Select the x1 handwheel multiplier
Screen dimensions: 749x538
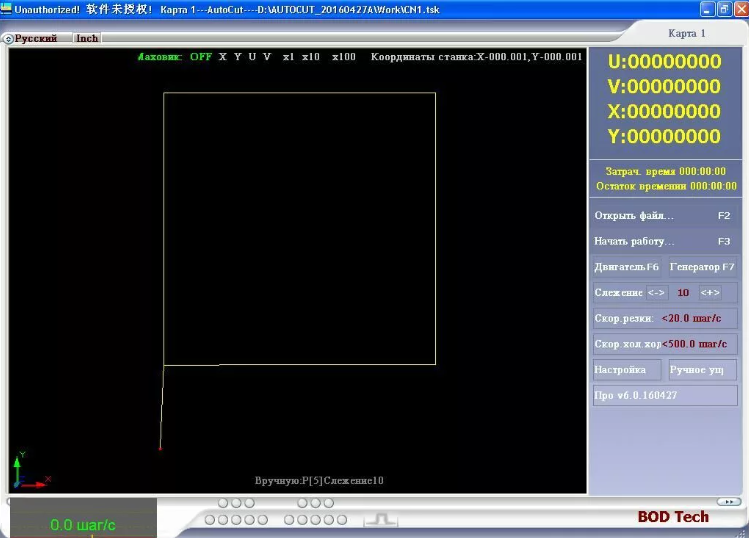coord(288,57)
